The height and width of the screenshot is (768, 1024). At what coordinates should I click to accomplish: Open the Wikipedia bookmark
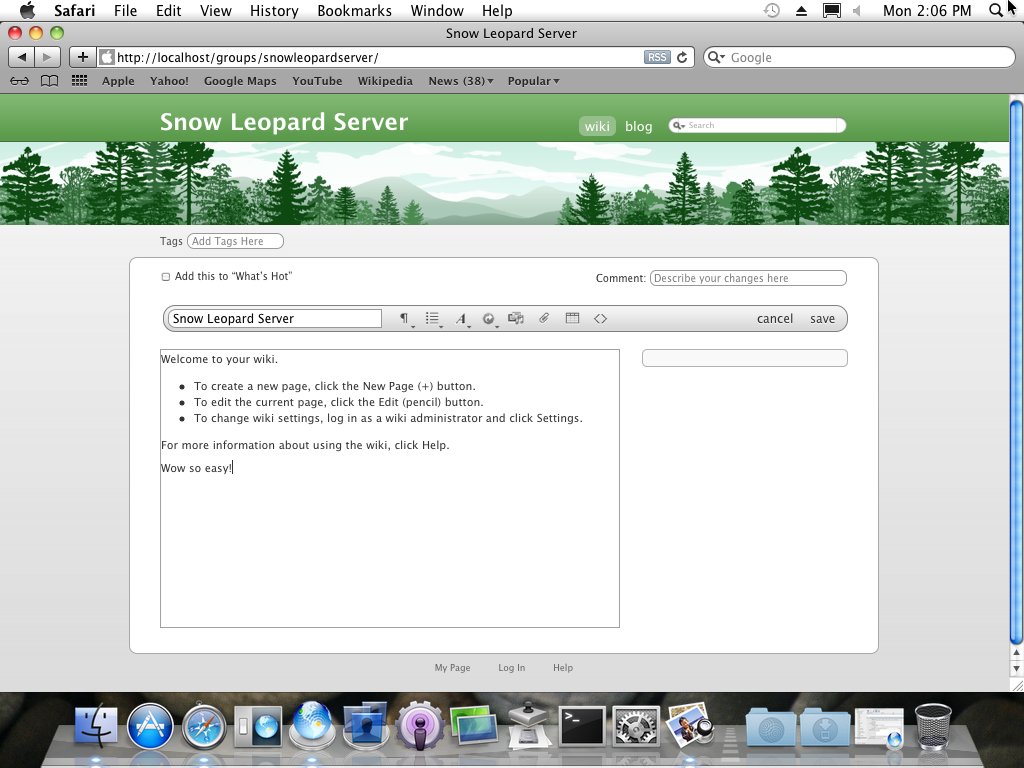pyautogui.click(x=385, y=81)
